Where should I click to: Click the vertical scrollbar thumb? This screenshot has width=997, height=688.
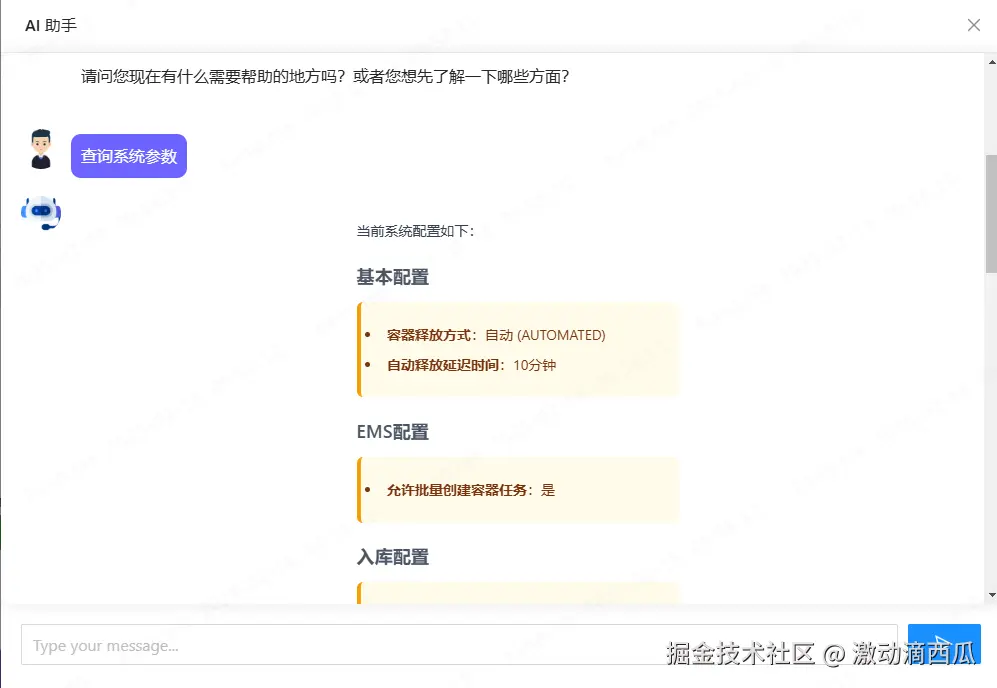[x=991, y=214]
